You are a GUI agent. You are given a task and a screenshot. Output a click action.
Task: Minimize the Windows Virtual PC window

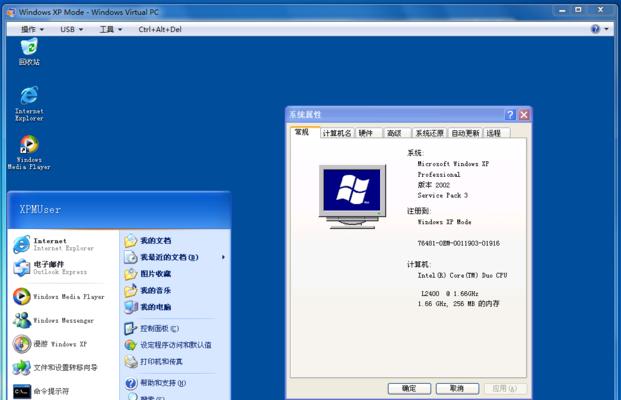(562, 10)
